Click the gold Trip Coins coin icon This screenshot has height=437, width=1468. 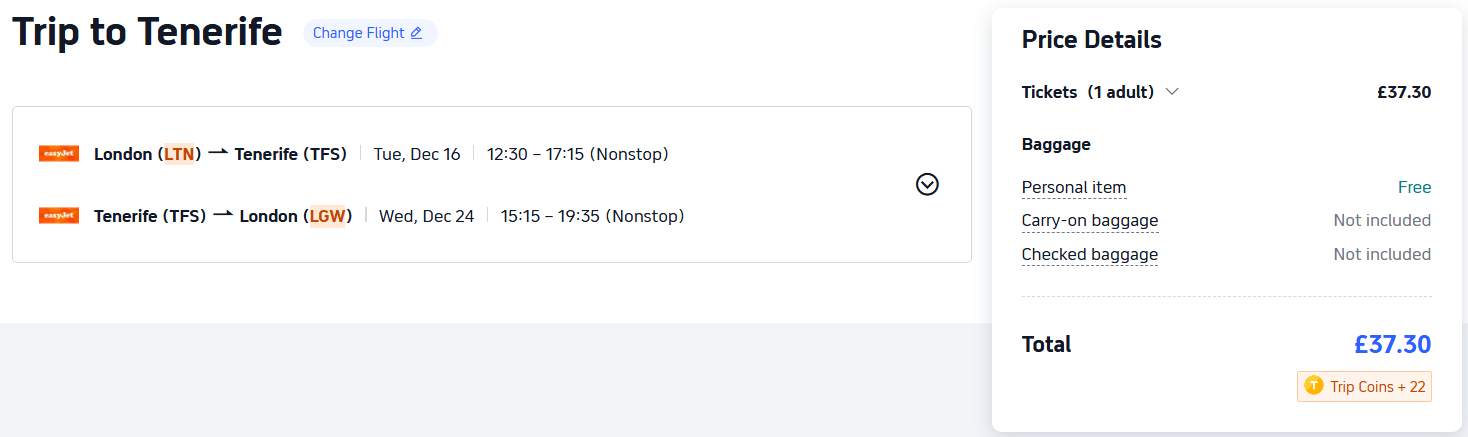coord(1314,386)
